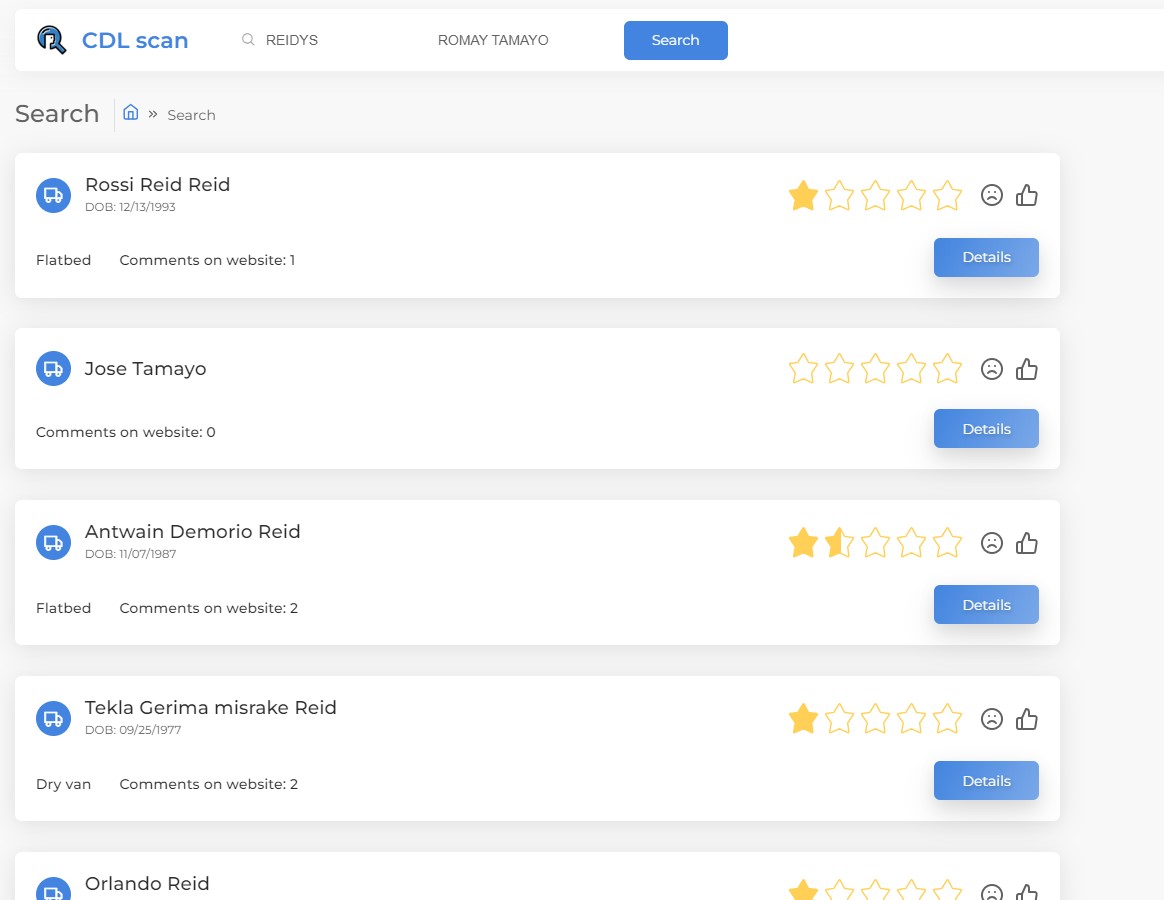Rate Jose Tamayo two stars
Viewport: 1164px width, 900px height.
click(x=840, y=369)
